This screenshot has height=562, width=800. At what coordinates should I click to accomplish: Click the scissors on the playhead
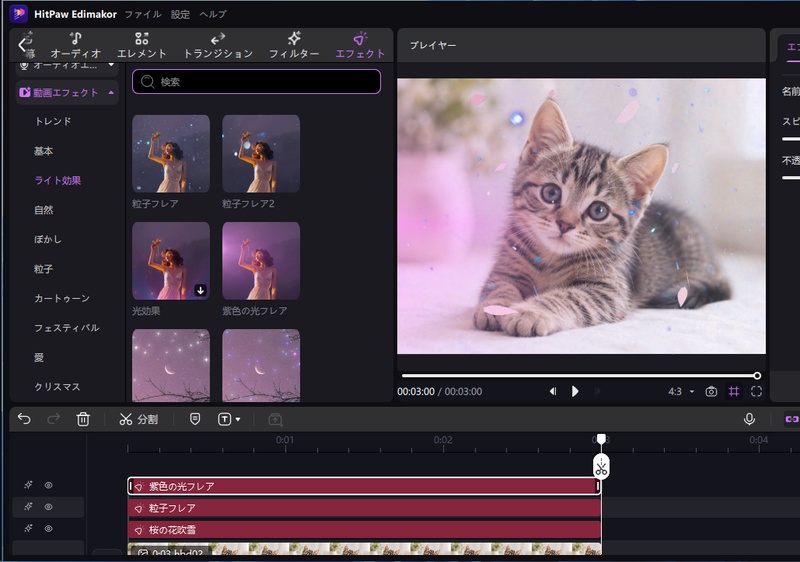(x=602, y=467)
